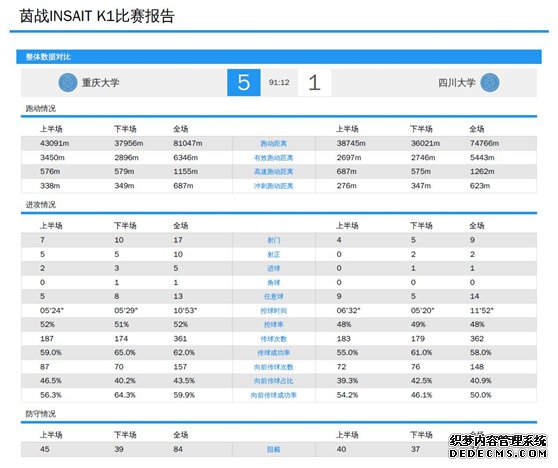Open the 跑动距离 stat link
Screen dimensions: 558x468
(273, 143)
